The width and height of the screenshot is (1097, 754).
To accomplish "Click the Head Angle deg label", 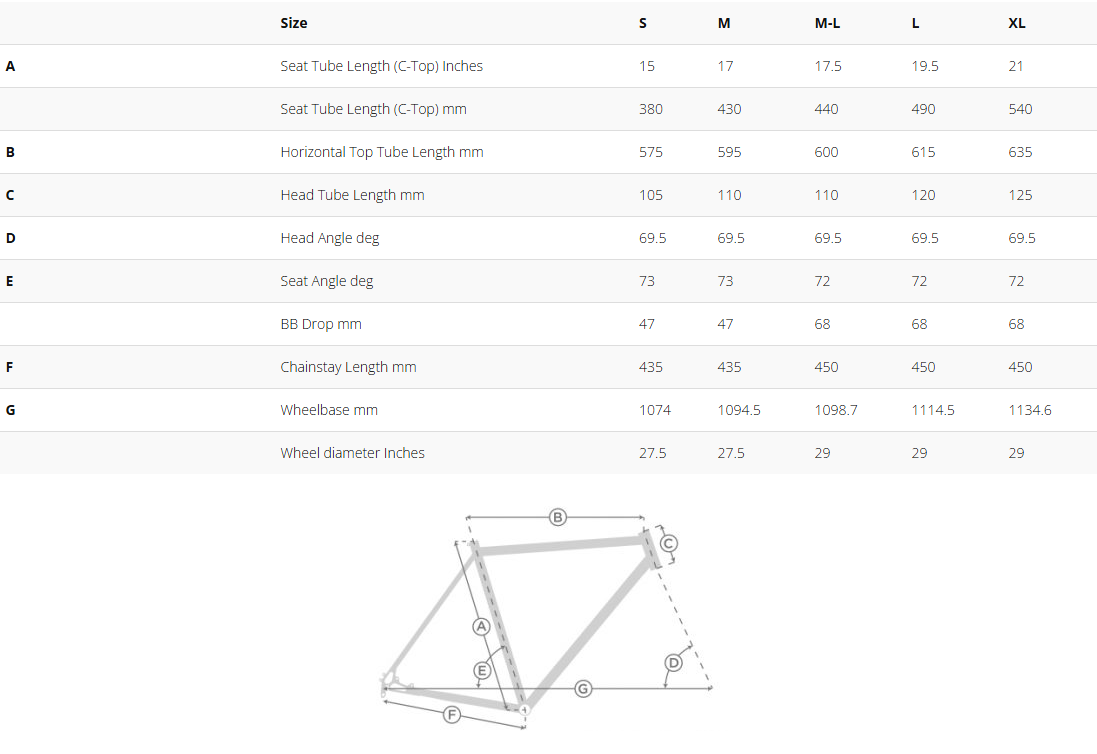I will coord(330,238).
